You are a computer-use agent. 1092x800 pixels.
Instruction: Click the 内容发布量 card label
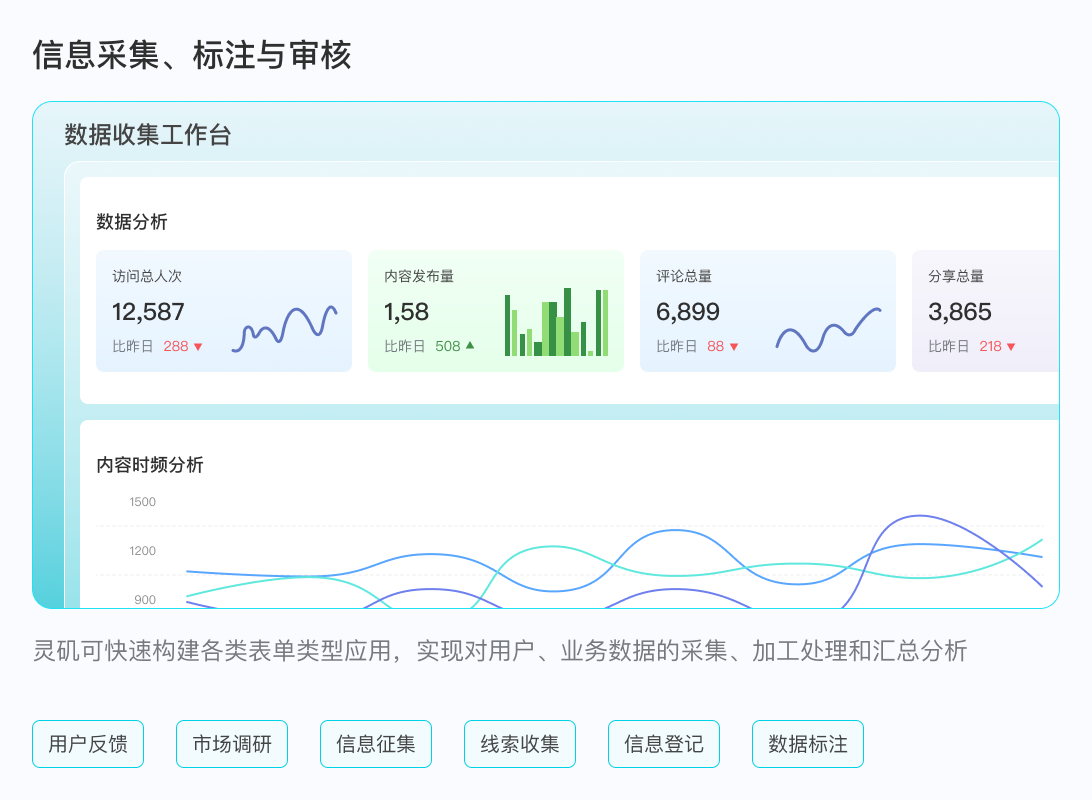419,276
